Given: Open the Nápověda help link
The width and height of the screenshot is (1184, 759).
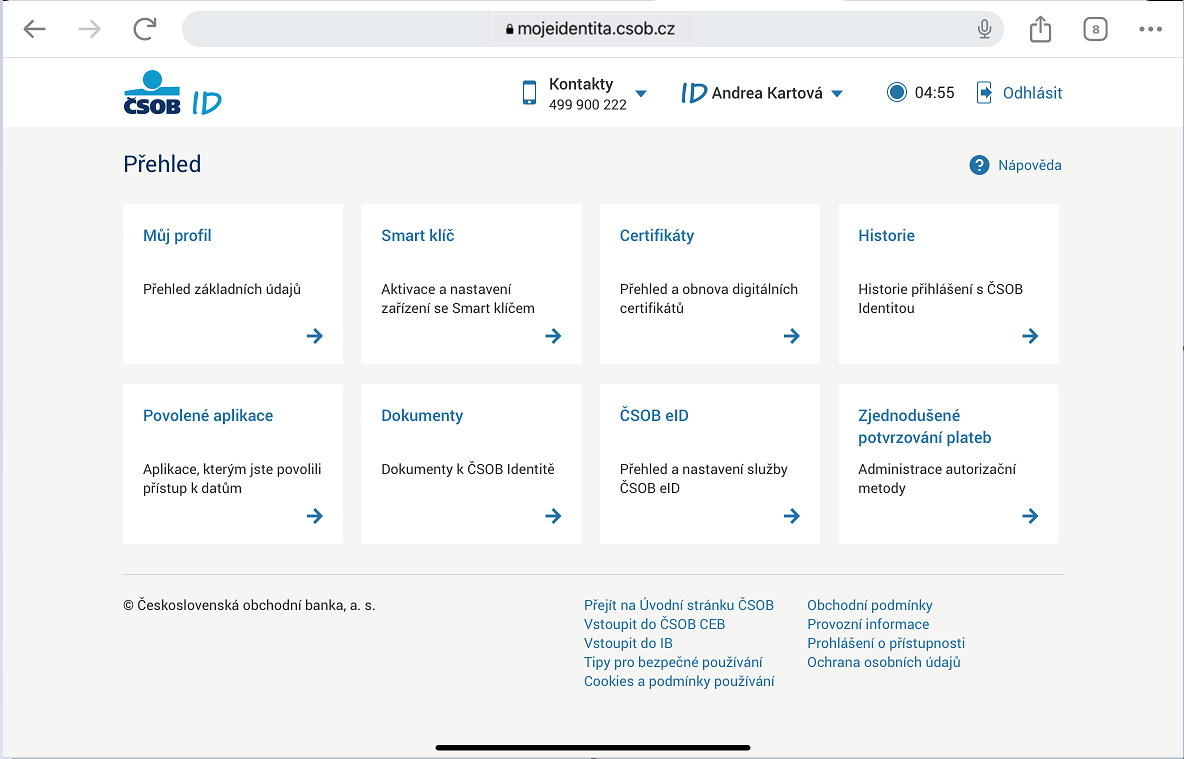Looking at the screenshot, I should pos(1029,165).
